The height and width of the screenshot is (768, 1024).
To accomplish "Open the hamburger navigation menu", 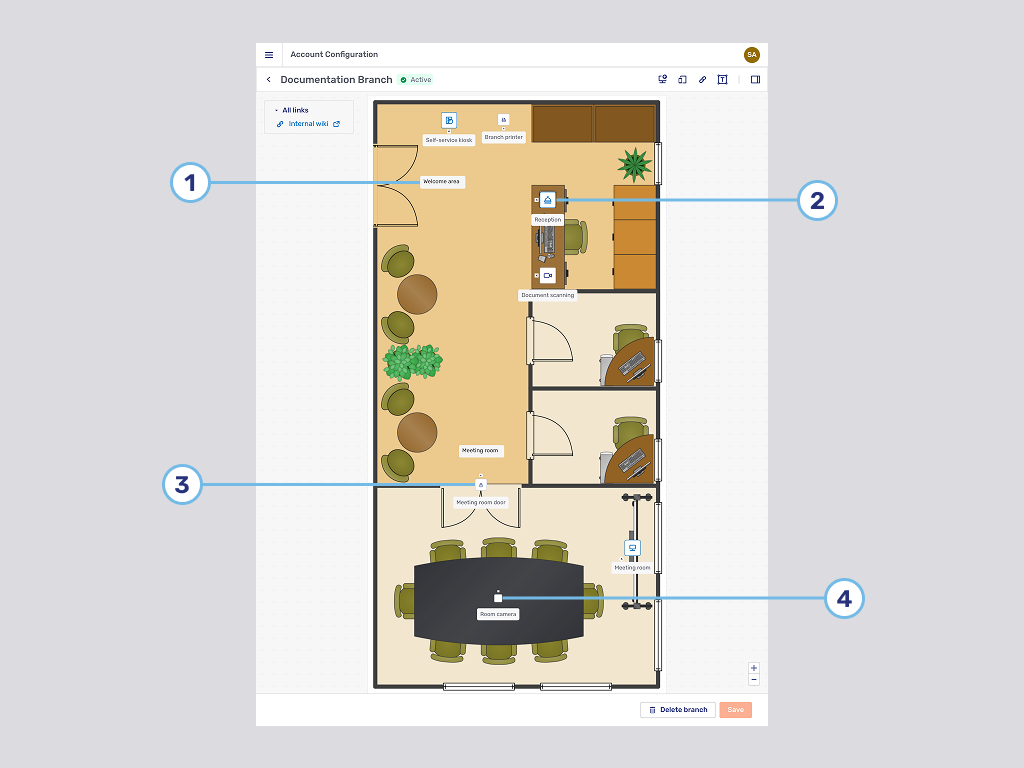I will tap(268, 55).
